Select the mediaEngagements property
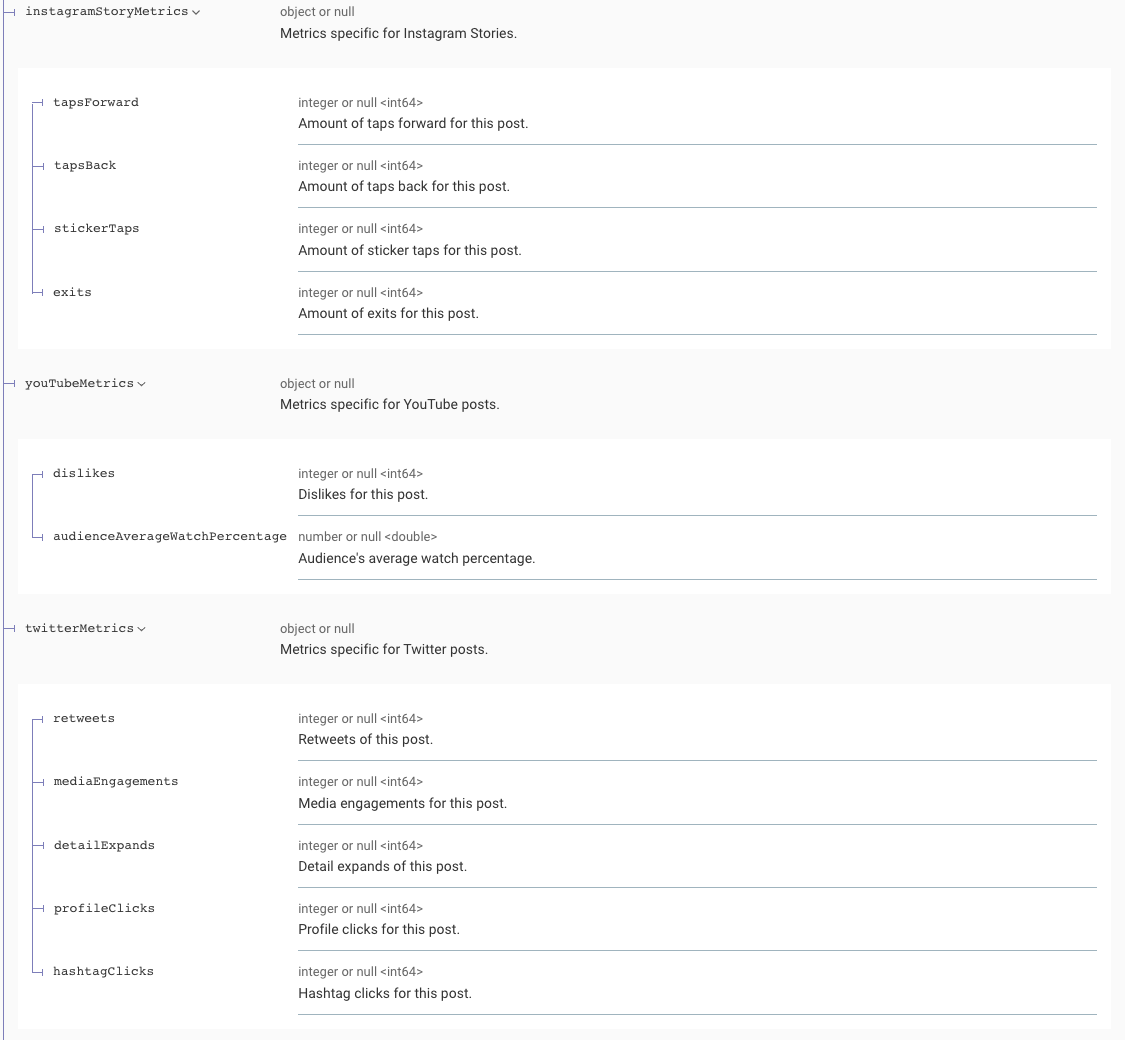The height and width of the screenshot is (1040, 1127). click(115, 781)
